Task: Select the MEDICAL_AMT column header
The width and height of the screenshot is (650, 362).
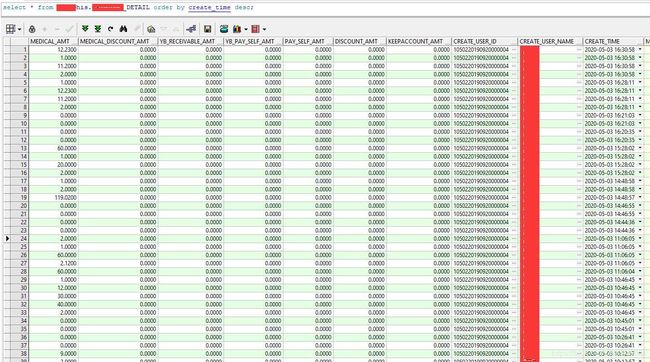Action: 53,41
